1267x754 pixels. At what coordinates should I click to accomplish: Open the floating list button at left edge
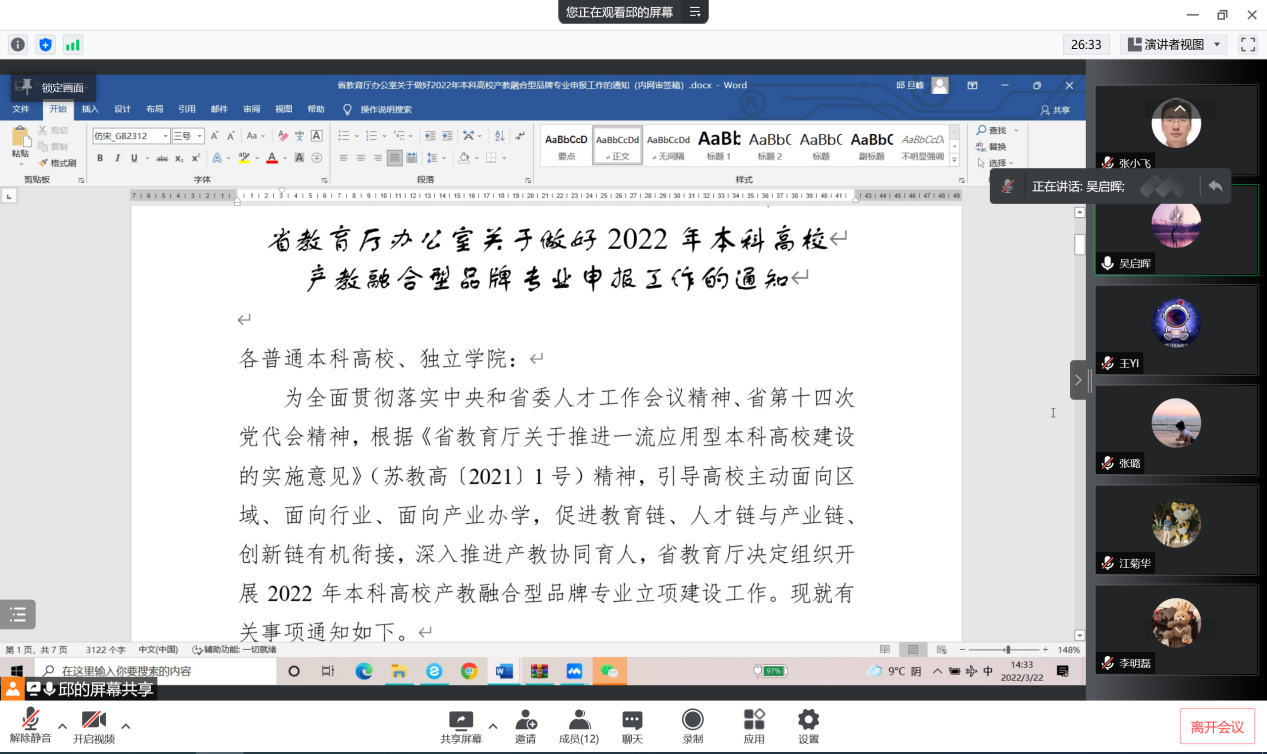coord(17,615)
